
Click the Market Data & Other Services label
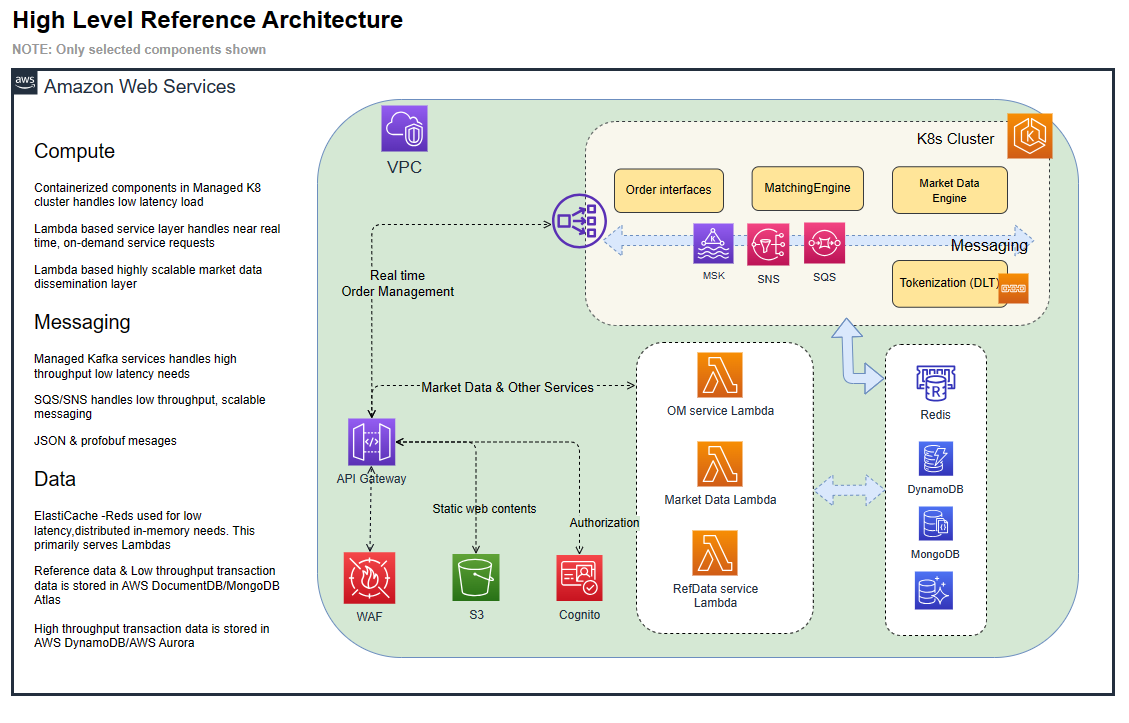[508, 387]
